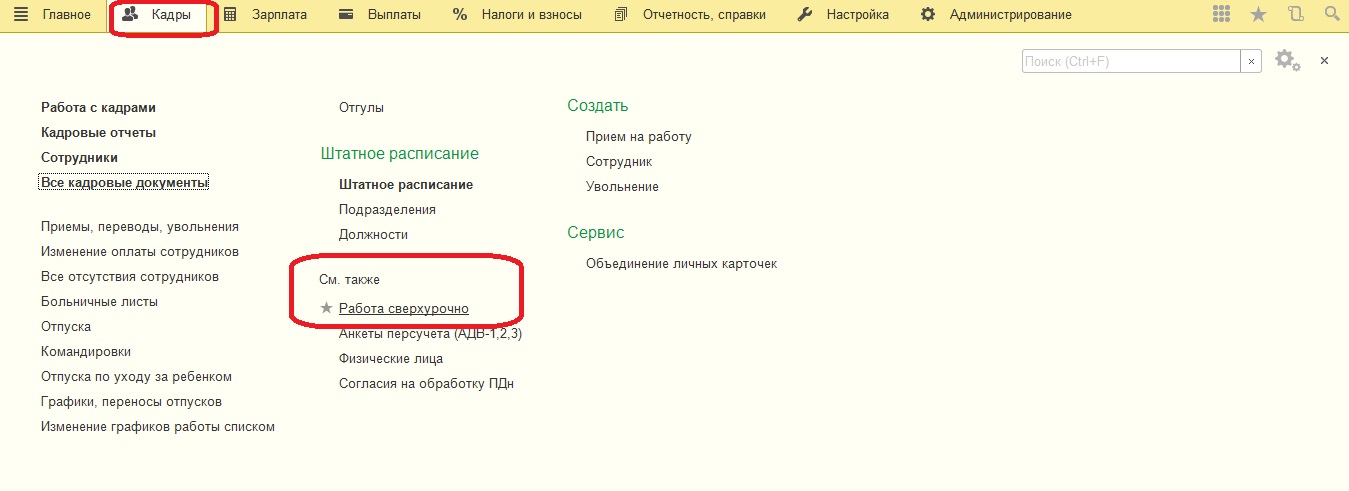Close the section menu panel
The width and height of the screenshot is (1349, 491).
[1324, 61]
